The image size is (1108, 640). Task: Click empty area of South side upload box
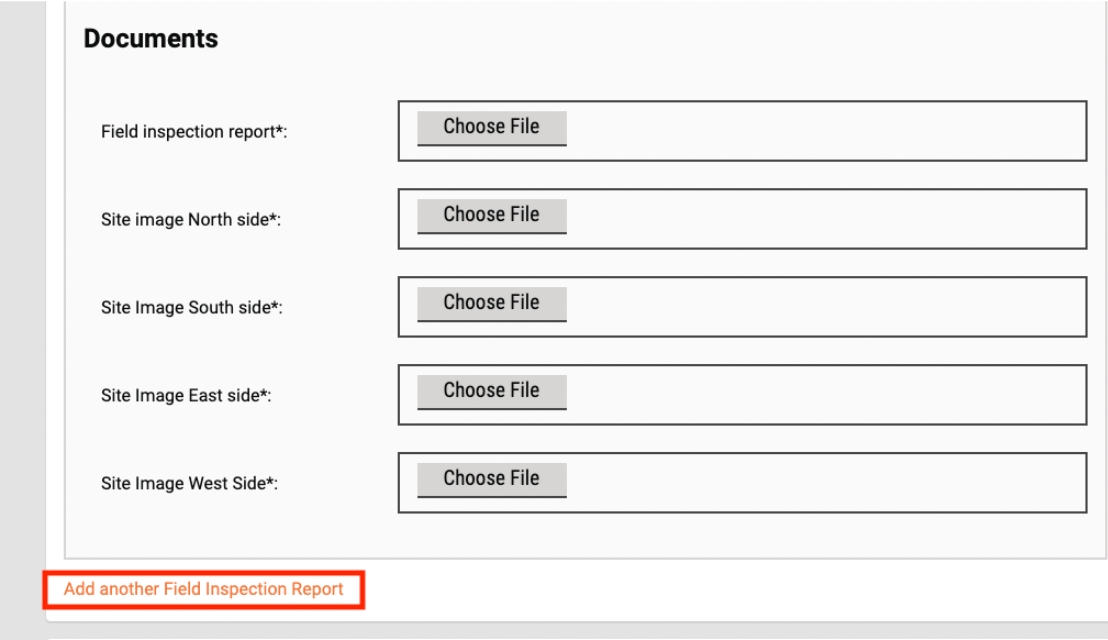[x=820, y=307]
